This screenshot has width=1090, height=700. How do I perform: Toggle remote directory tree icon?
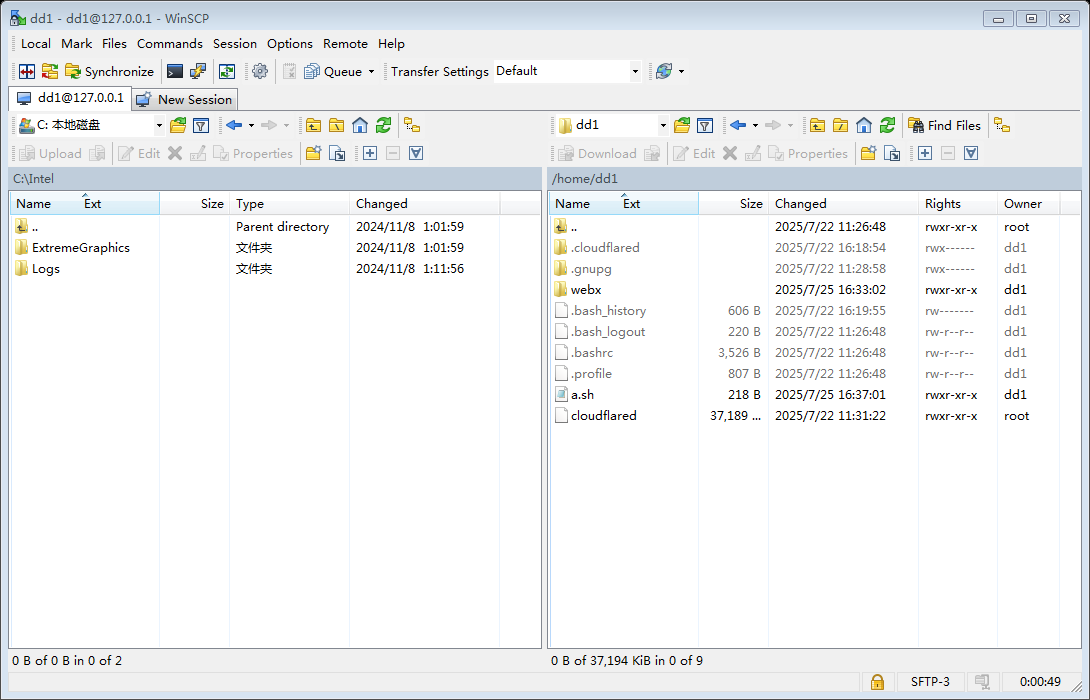tap(1002, 125)
